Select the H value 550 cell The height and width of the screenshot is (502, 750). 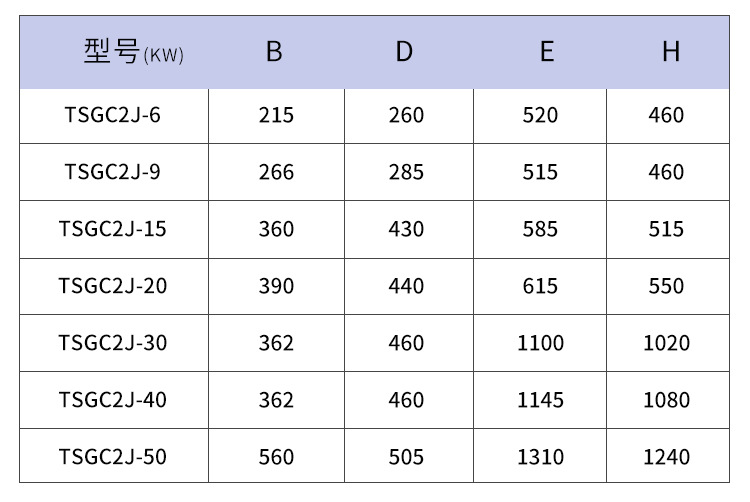[x=666, y=286]
